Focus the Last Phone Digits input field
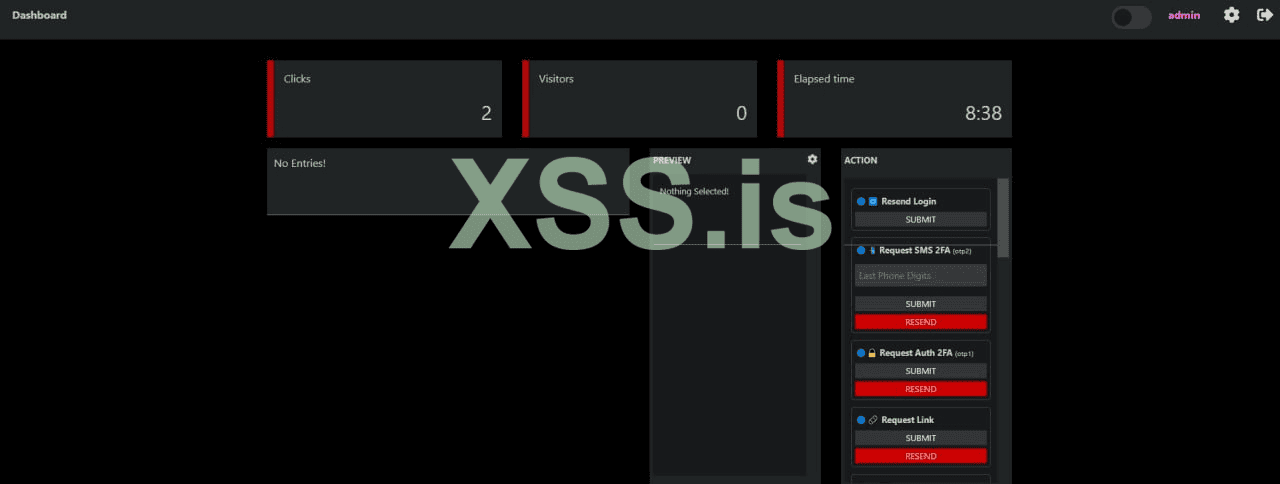Viewport: 1280px width, 484px height. [x=921, y=276]
